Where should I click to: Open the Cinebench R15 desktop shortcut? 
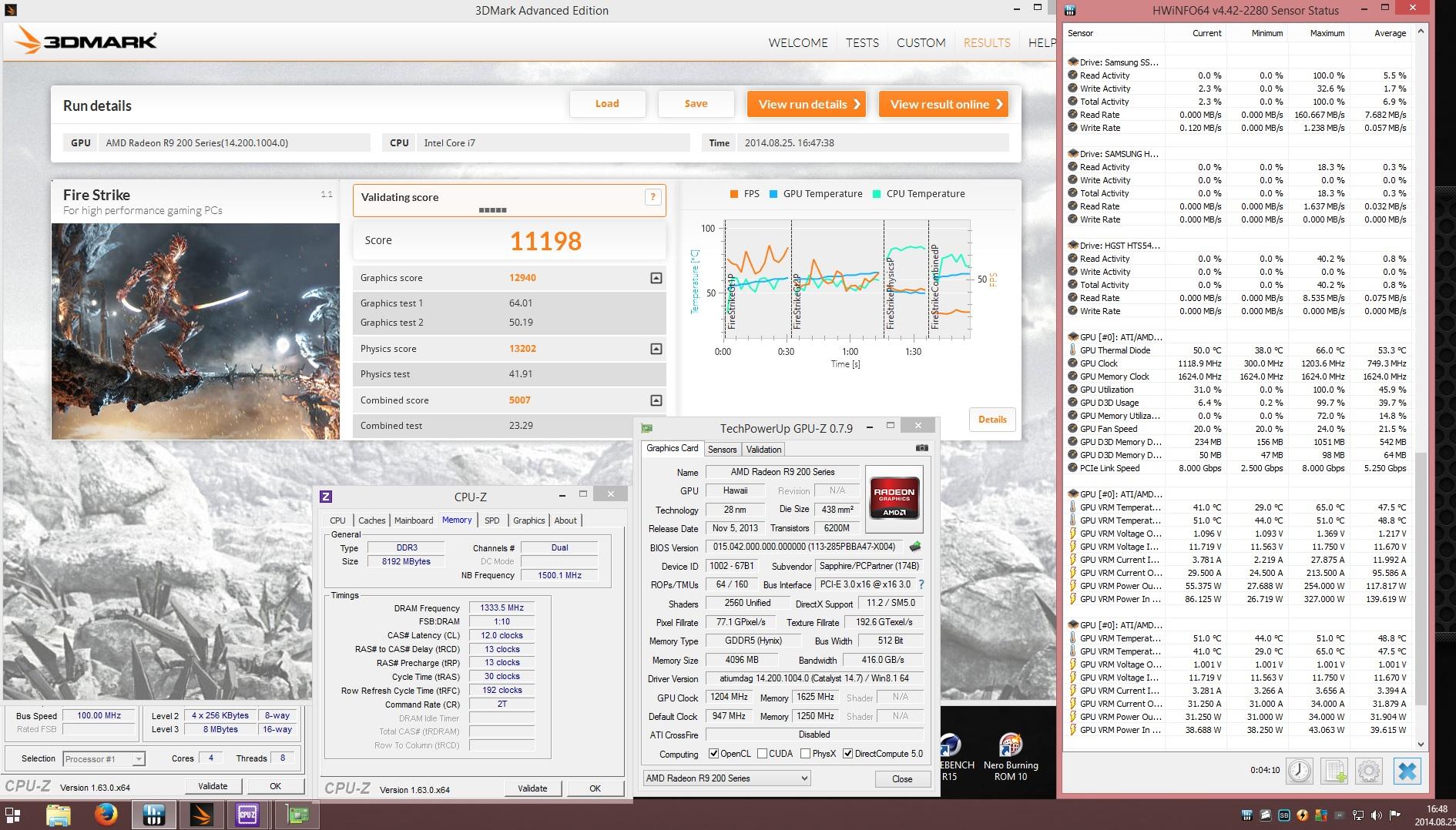coord(951,758)
